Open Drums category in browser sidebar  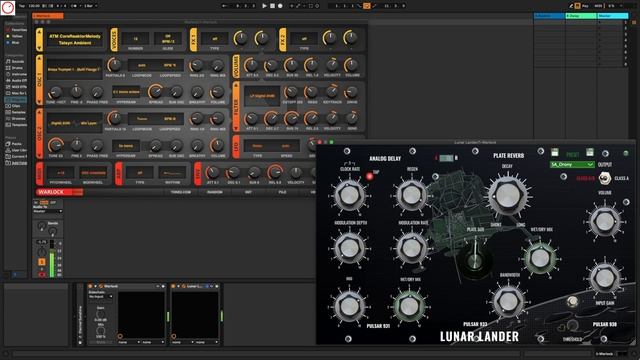coord(15,68)
